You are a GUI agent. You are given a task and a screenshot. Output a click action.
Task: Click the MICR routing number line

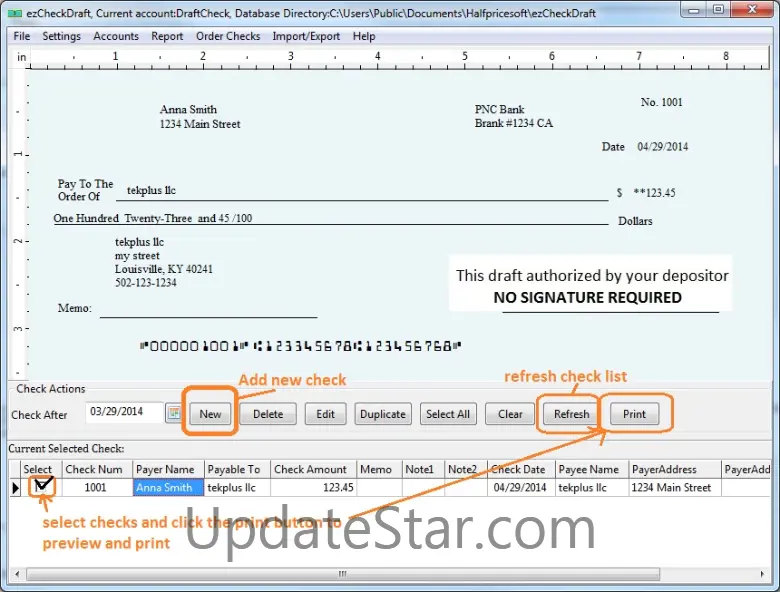[x=300, y=346]
